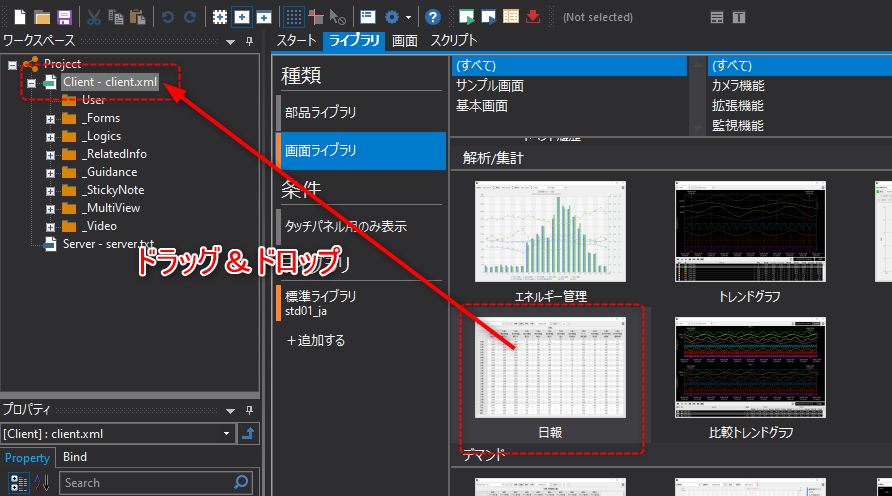The height and width of the screenshot is (496, 892).
Task: Toggle categorized view in property panel
Action: pos(18,483)
